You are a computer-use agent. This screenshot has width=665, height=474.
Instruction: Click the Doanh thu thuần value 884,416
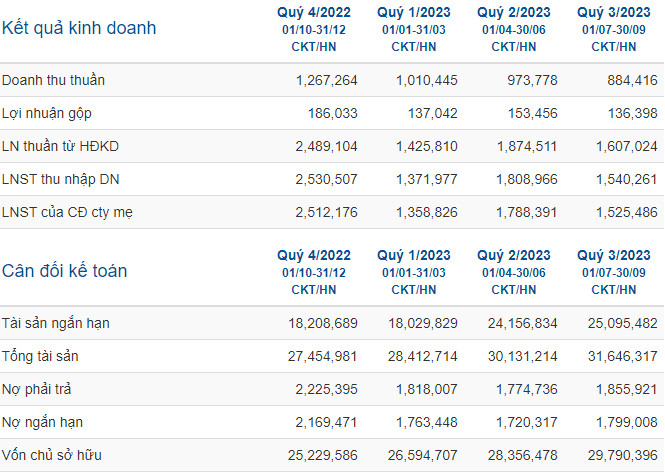click(x=632, y=80)
